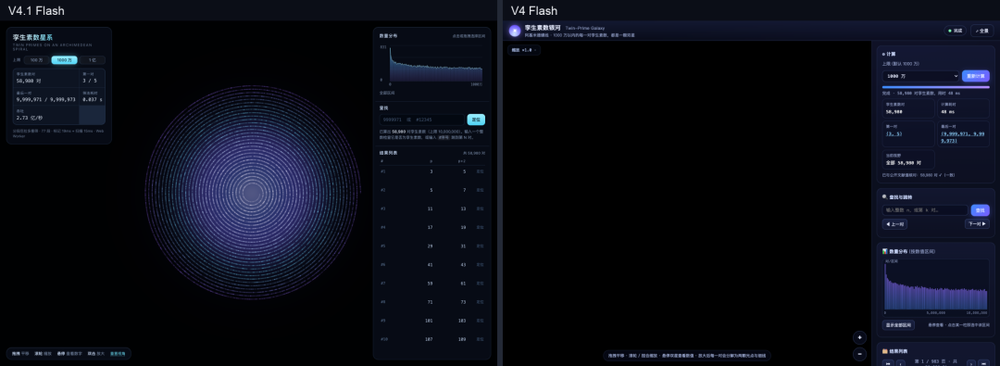Open the zoom level ×1.0 chip
Image resolution: width=1000 pixels, height=366 pixels.
(524, 50)
